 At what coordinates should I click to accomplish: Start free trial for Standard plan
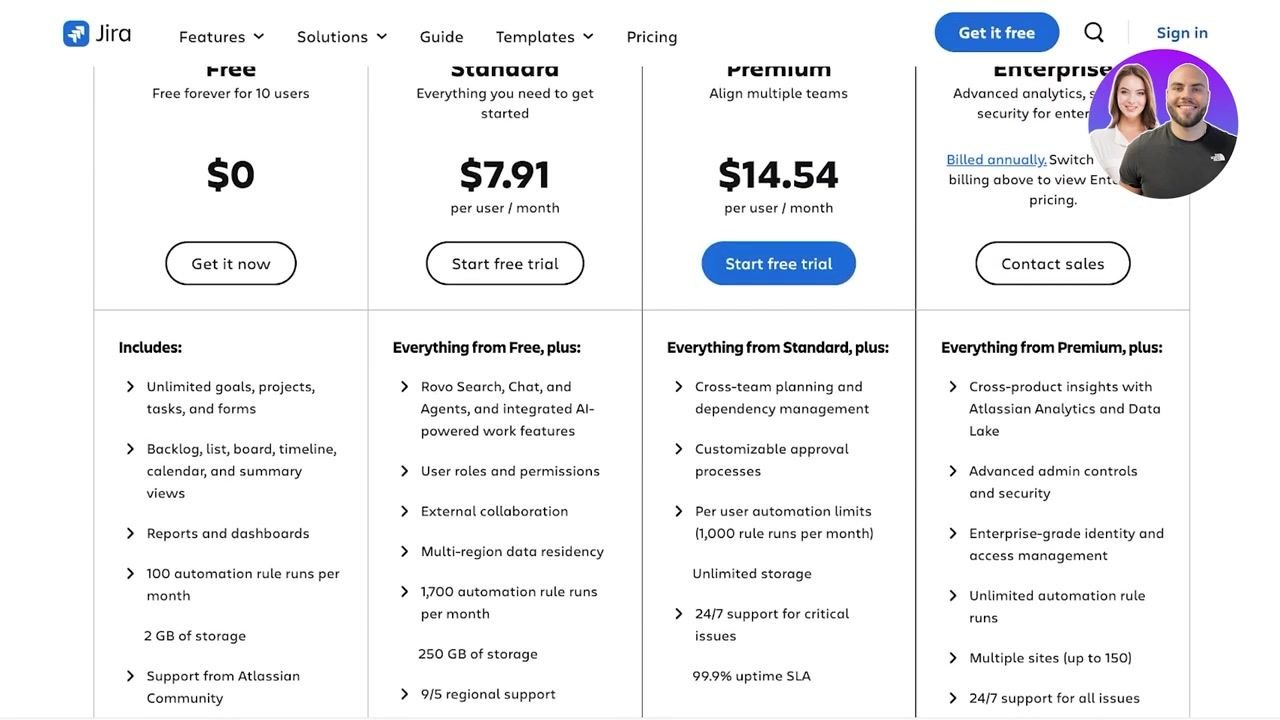pyautogui.click(x=505, y=263)
